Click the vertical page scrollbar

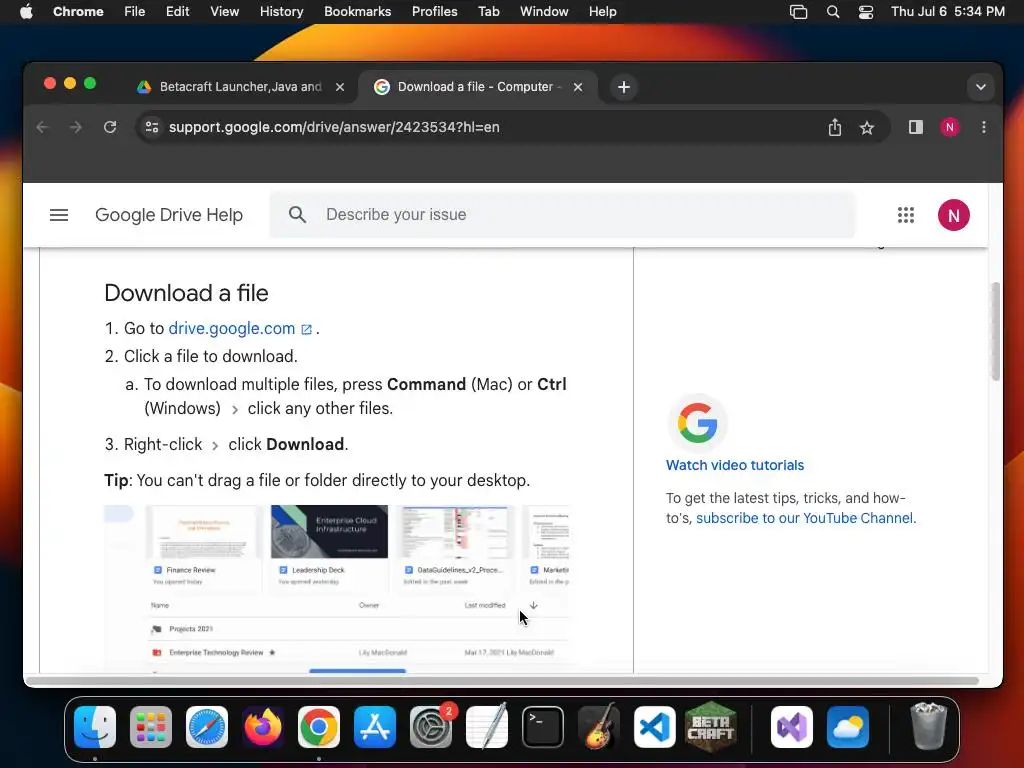[995, 330]
